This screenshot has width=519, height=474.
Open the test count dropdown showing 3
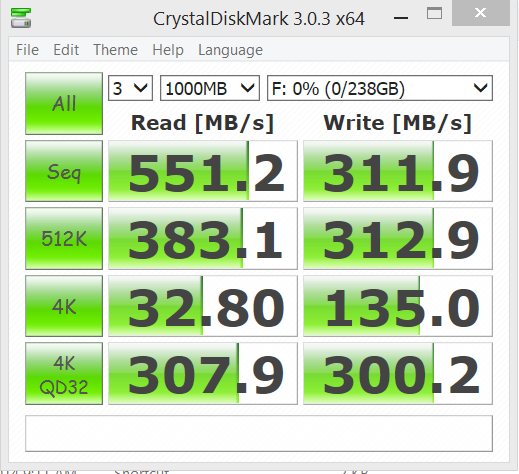coord(130,88)
